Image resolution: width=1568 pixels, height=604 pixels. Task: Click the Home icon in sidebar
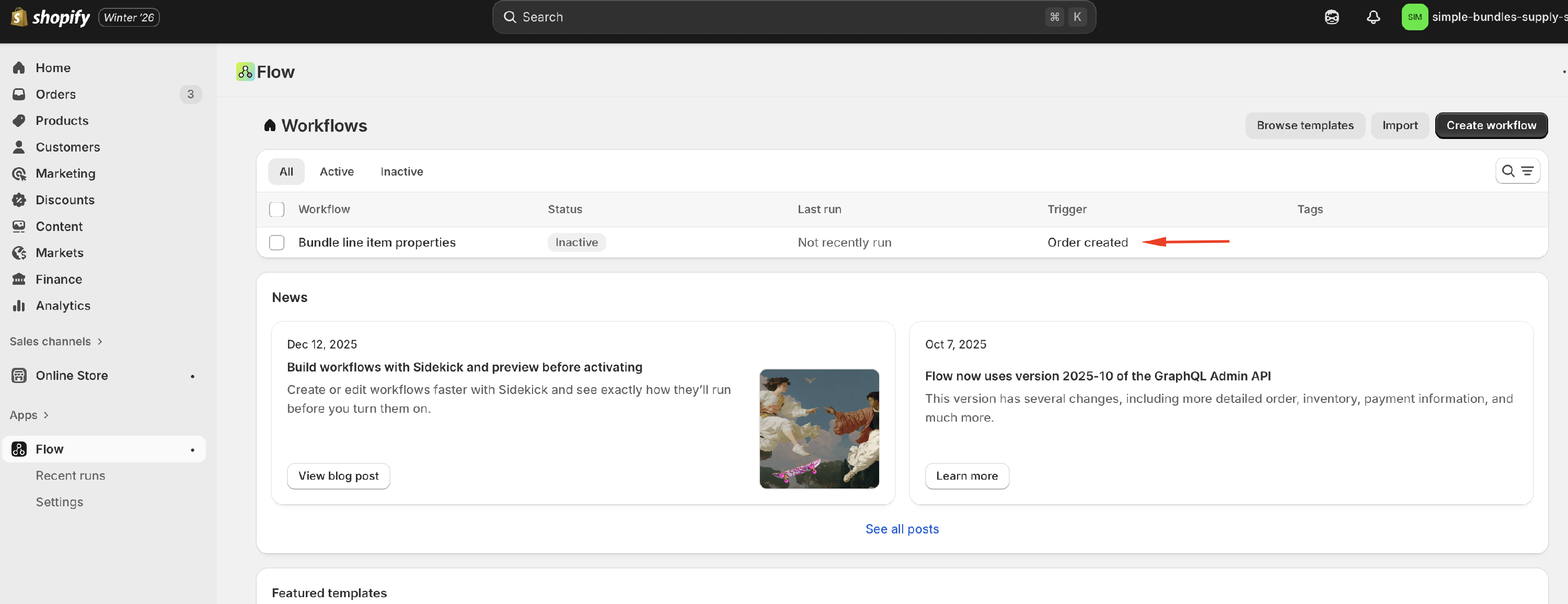tap(19, 67)
